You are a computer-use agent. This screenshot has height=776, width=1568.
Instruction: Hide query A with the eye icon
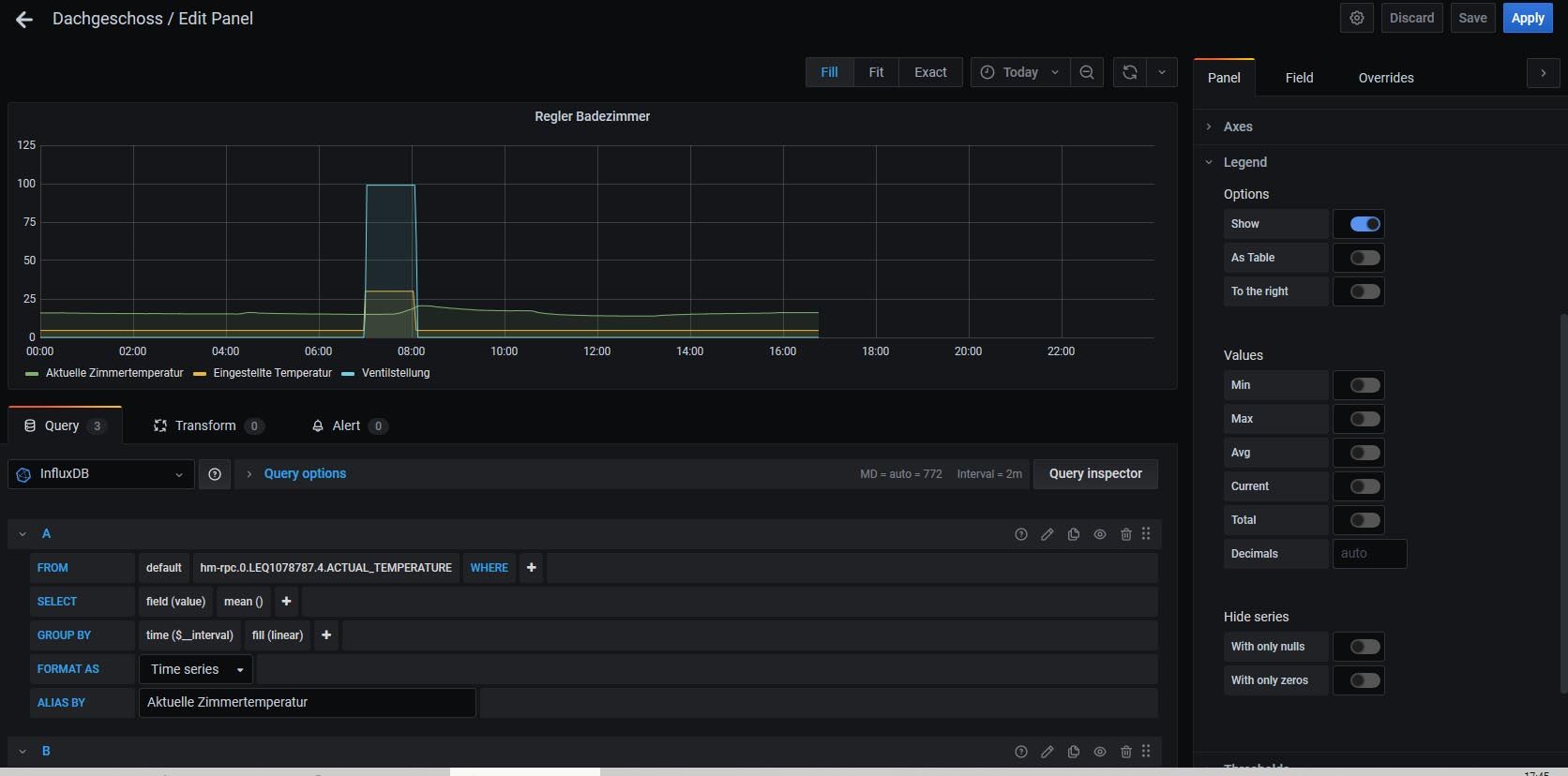point(1100,534)
